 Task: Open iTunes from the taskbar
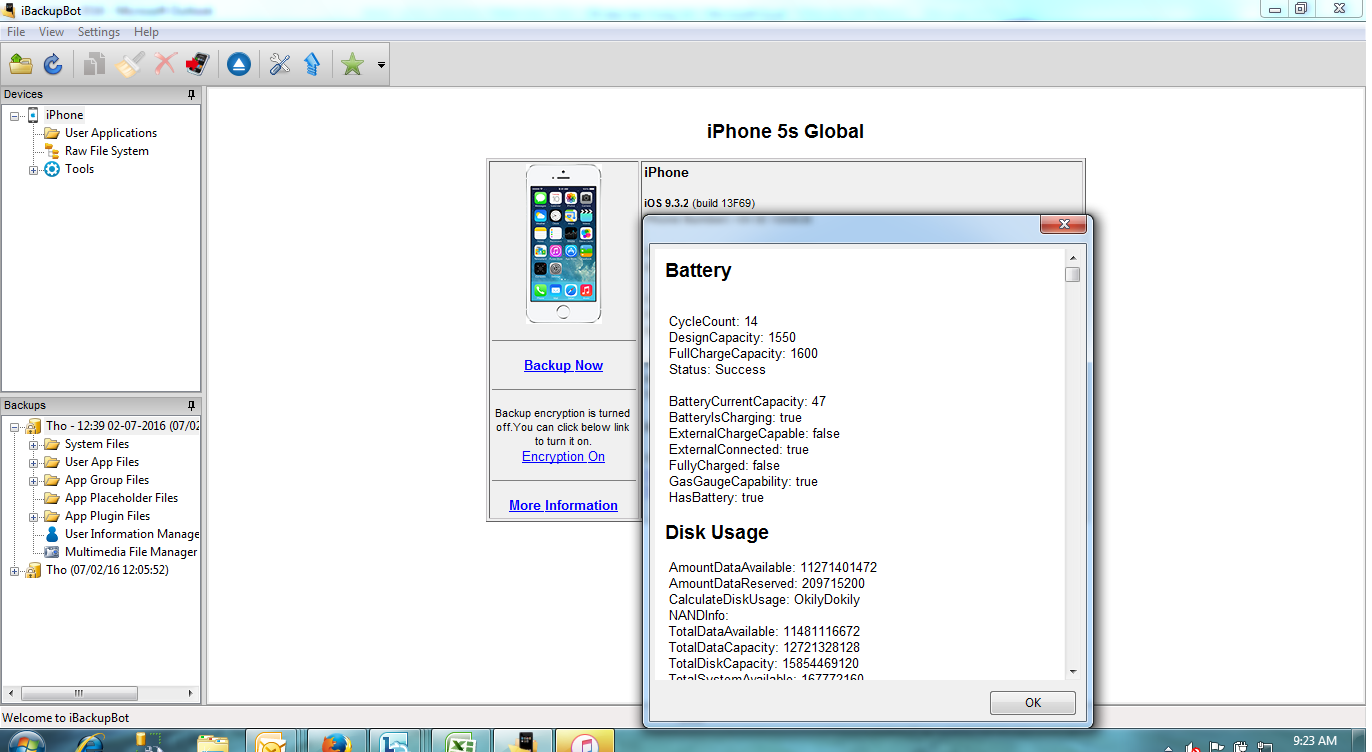click(x=583, y=743)
